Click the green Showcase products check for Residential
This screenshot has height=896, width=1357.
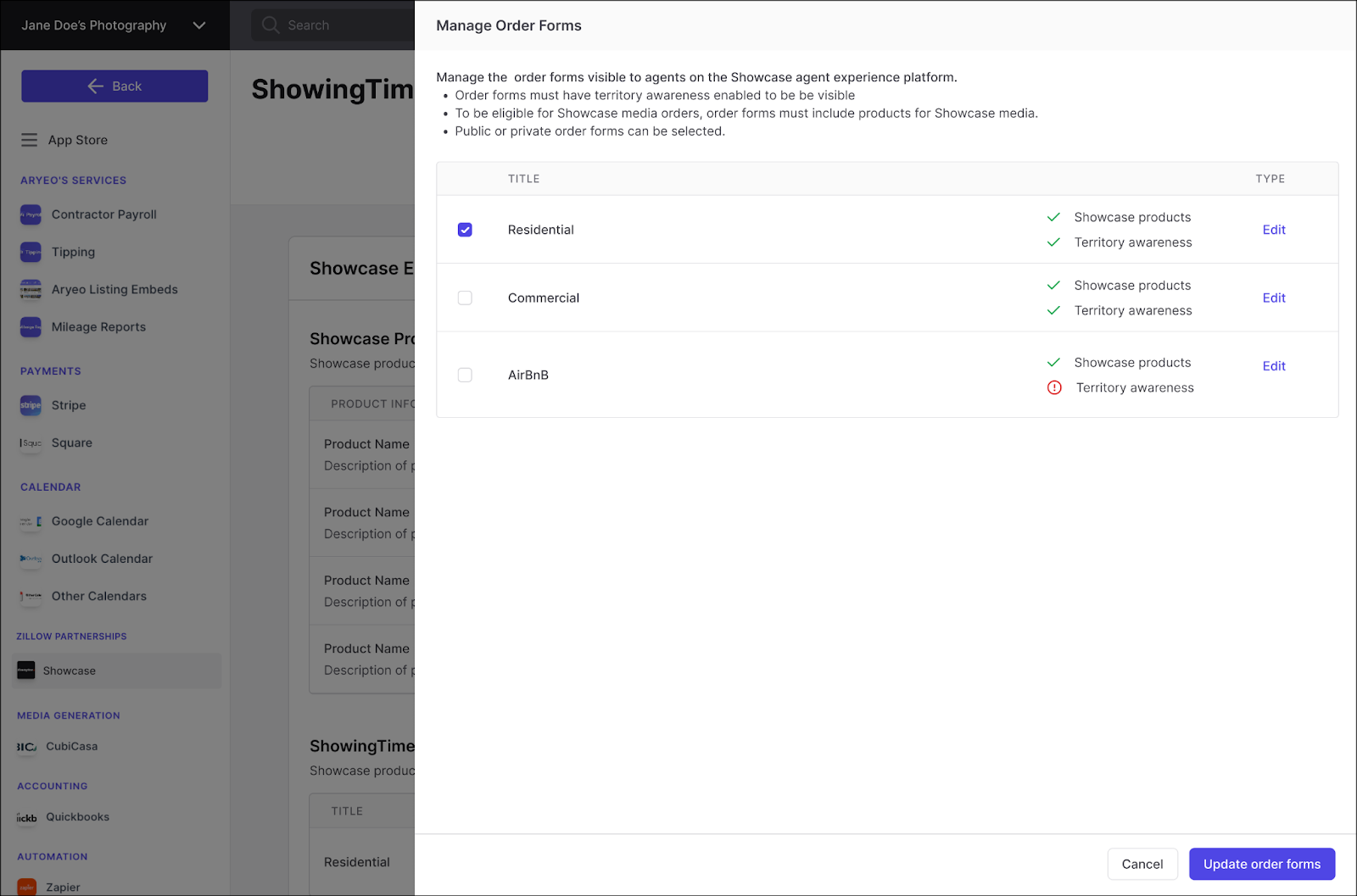(x=1053, y=217)
